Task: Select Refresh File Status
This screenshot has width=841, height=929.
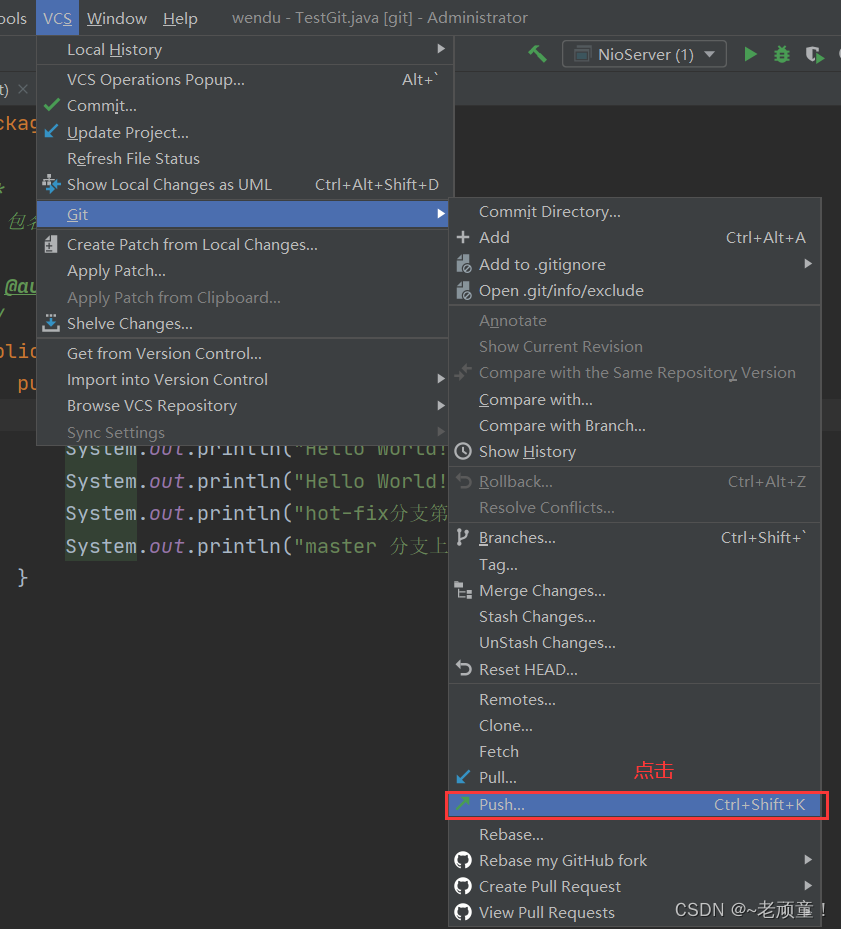Action: [x=245, y=159]
